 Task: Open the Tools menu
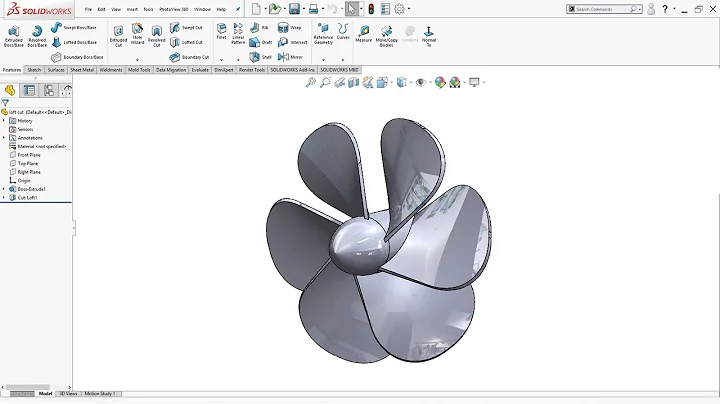[148, 9]
